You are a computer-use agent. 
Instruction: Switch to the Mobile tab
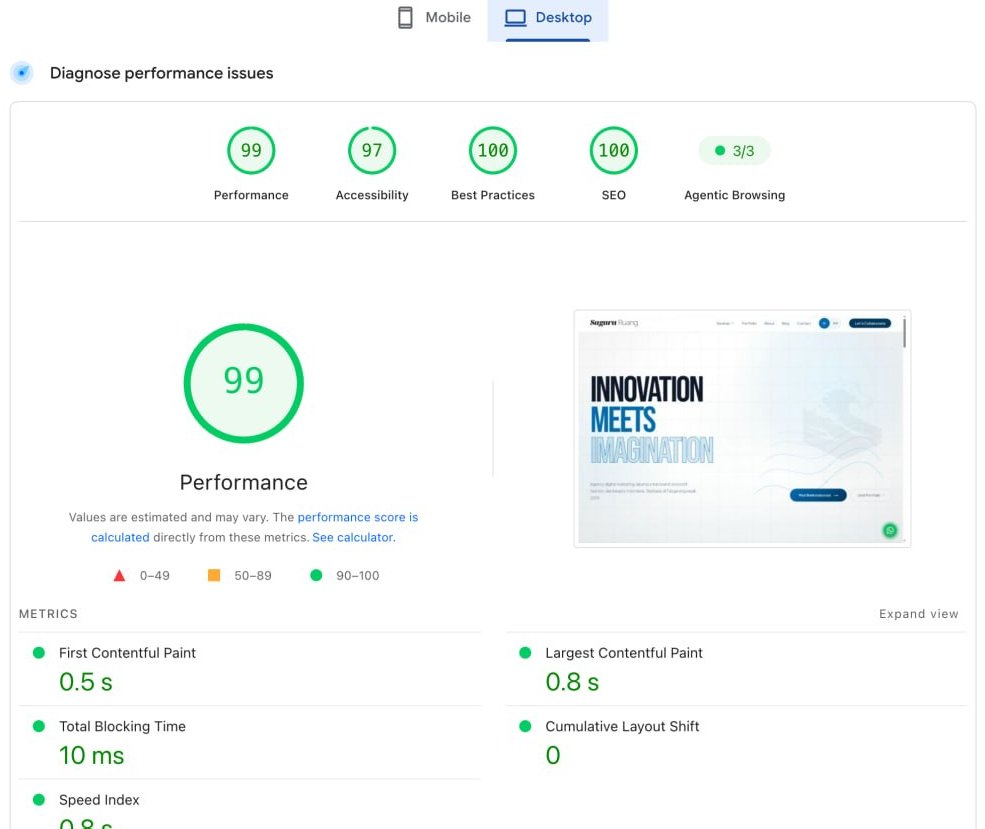[434, 18]
